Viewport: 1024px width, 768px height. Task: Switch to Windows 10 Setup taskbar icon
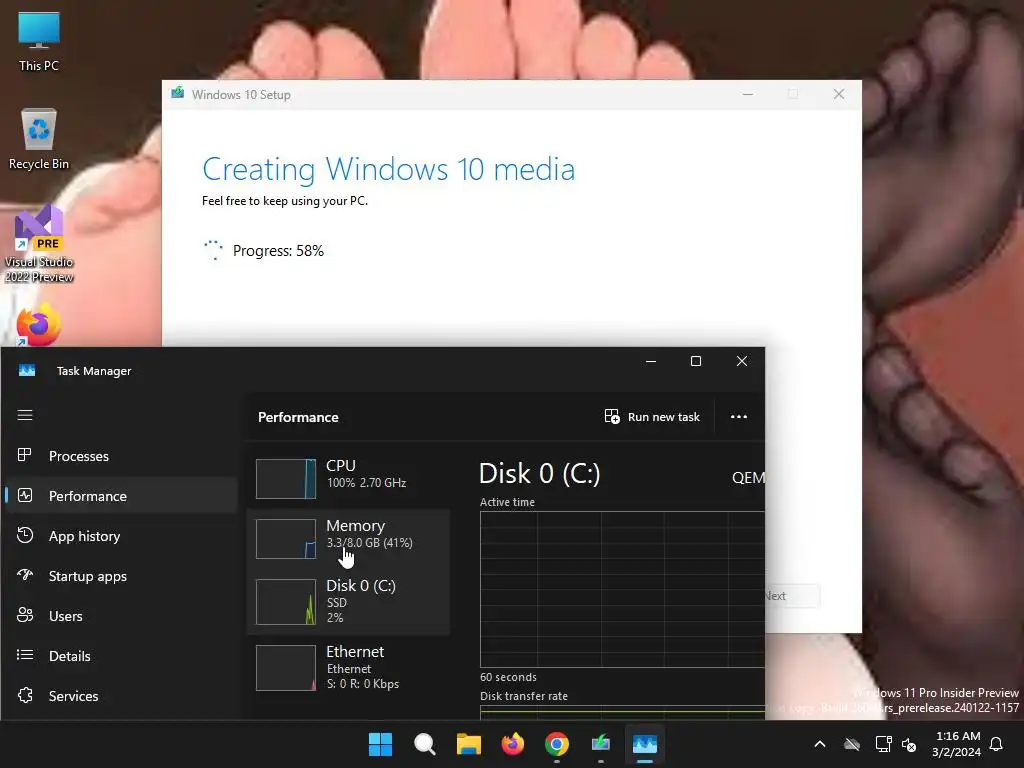(x=601, y=744)
